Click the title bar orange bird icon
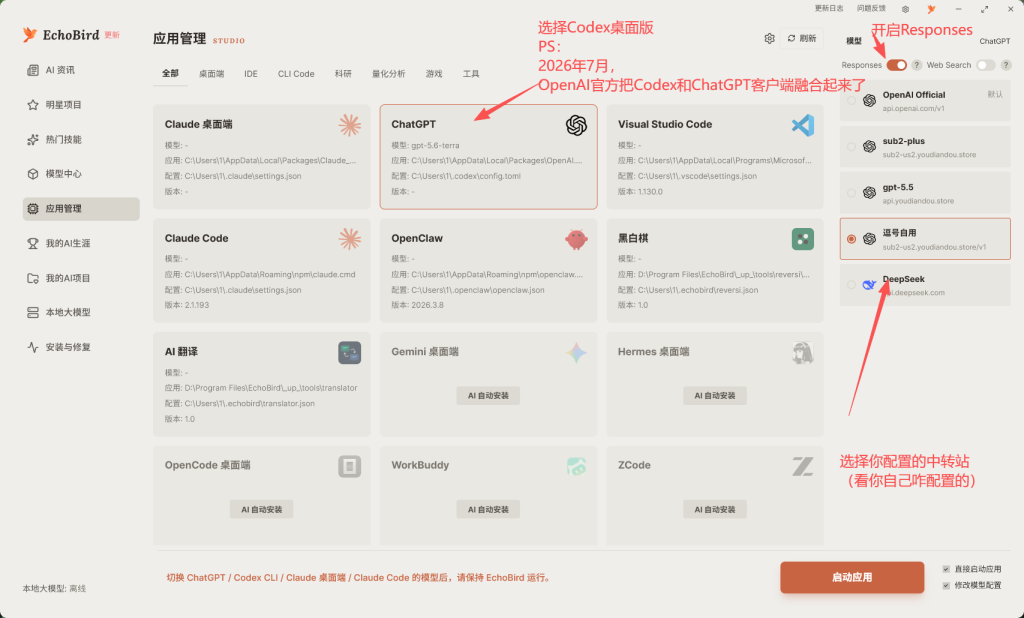The image size is (1024, 618). pos(931,9)
